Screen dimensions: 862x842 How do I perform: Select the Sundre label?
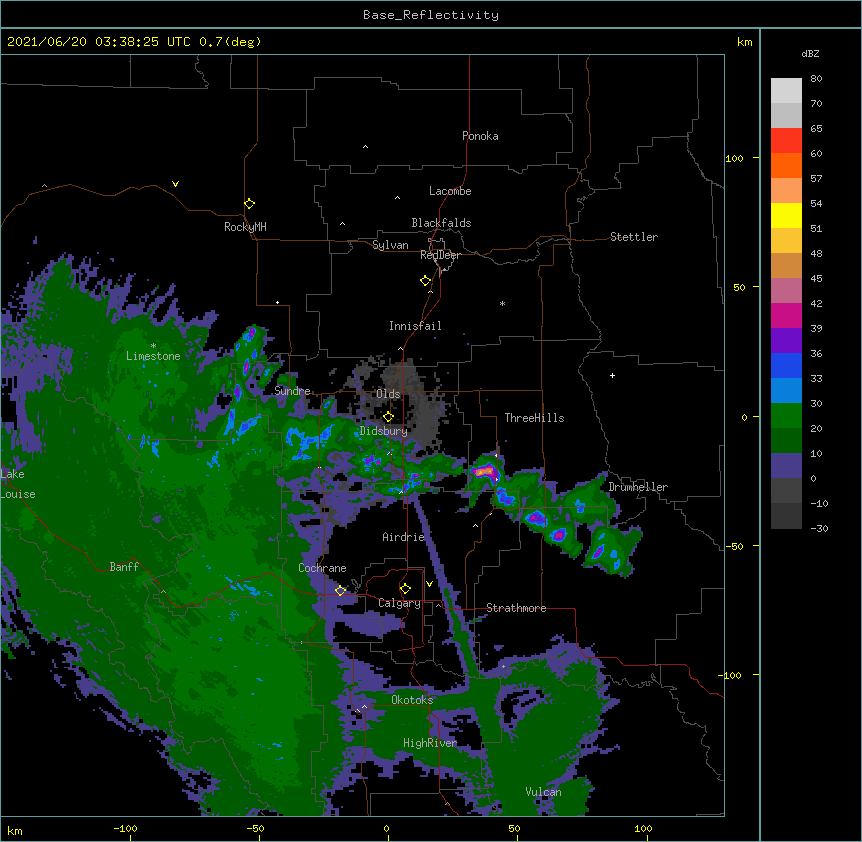pos(292,391)
